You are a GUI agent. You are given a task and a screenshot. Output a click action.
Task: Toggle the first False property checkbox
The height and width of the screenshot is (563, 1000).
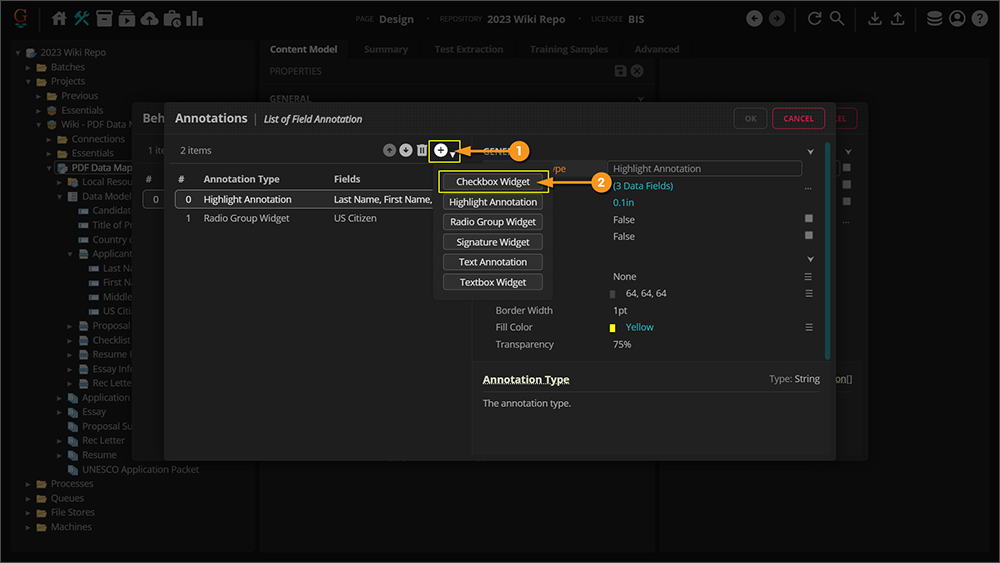(809, 219)
